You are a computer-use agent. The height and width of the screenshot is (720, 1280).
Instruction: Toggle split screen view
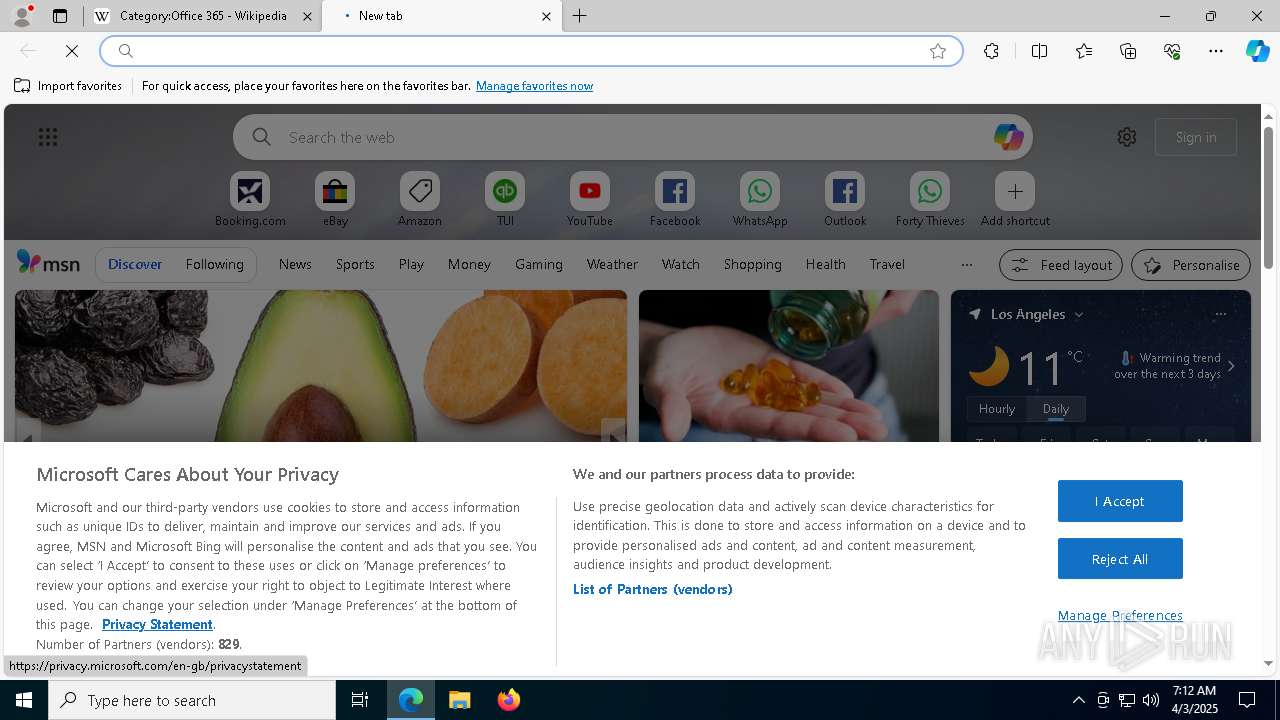(x=1039, y=51)
